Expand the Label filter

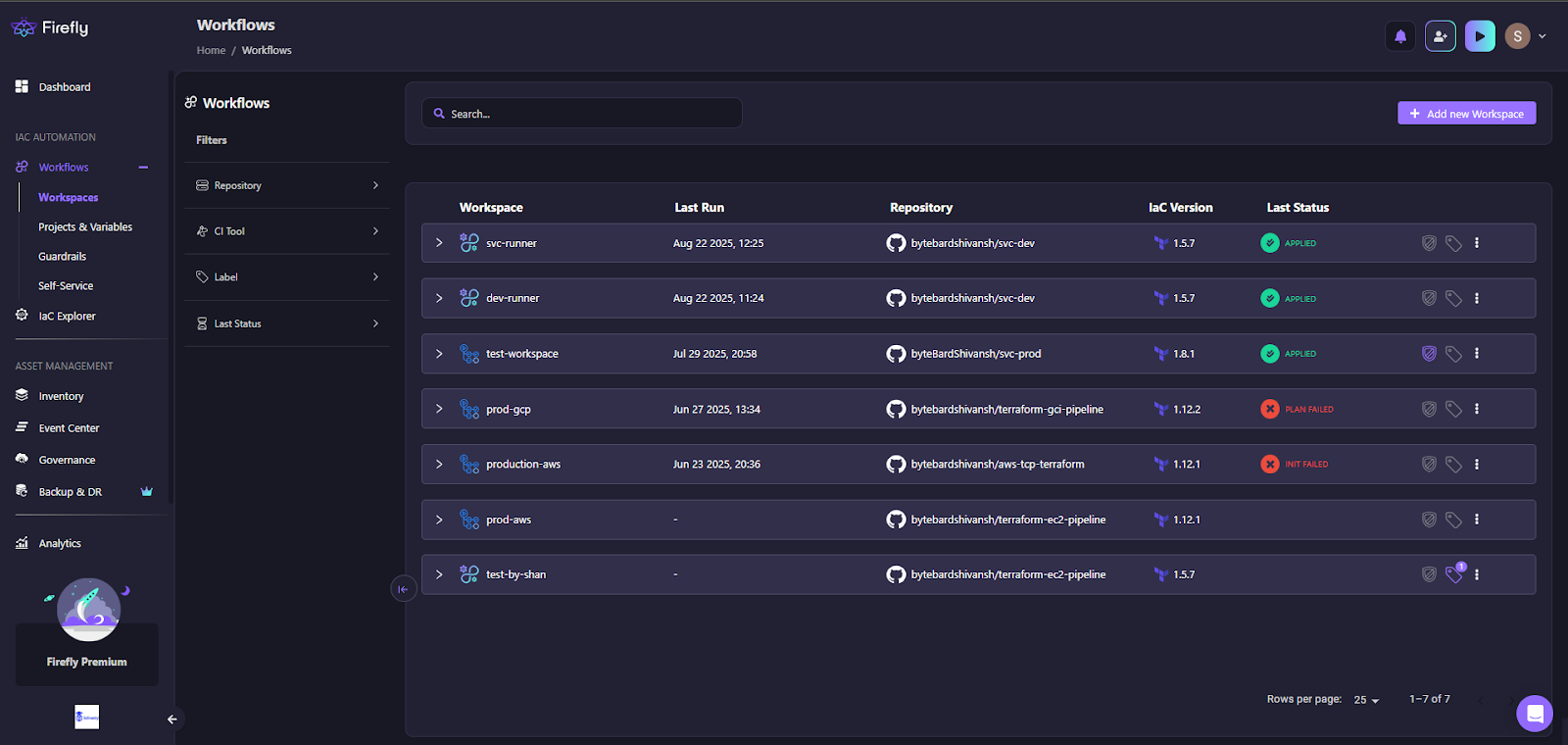(287, 277)
